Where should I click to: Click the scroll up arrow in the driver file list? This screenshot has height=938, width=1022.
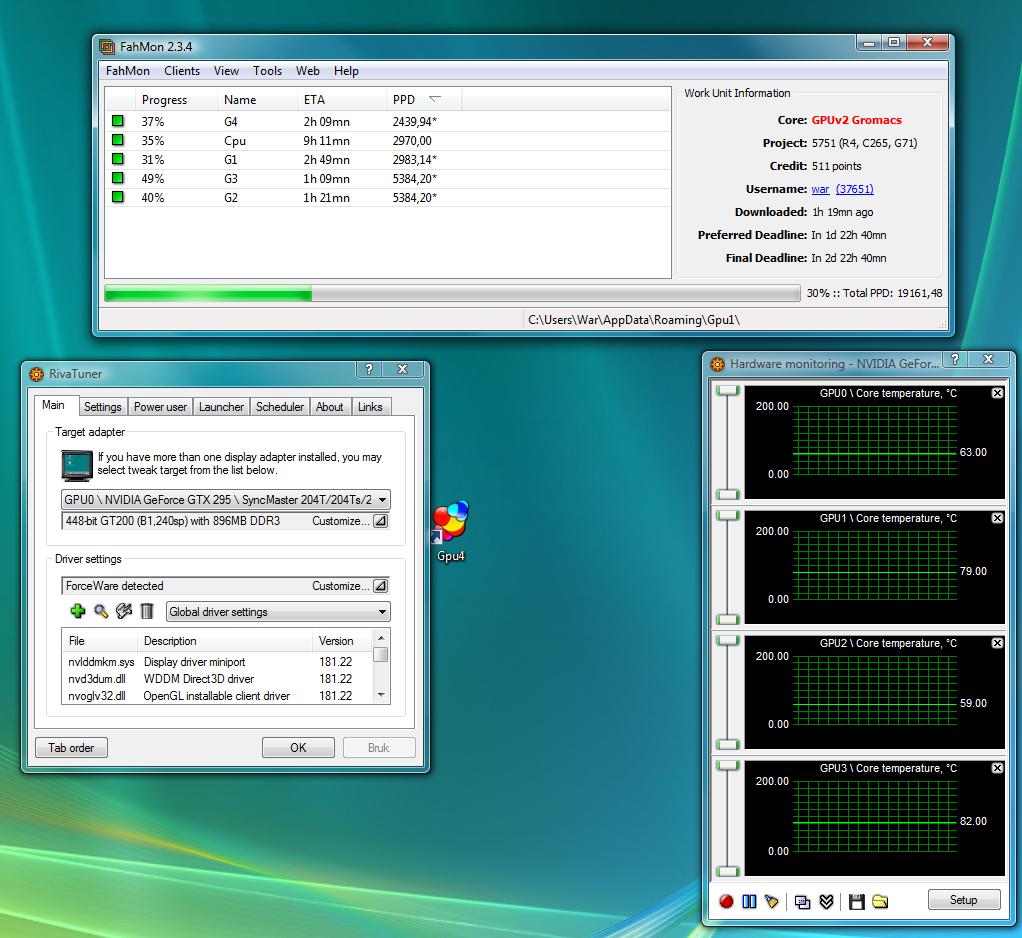tap(381, 637)
